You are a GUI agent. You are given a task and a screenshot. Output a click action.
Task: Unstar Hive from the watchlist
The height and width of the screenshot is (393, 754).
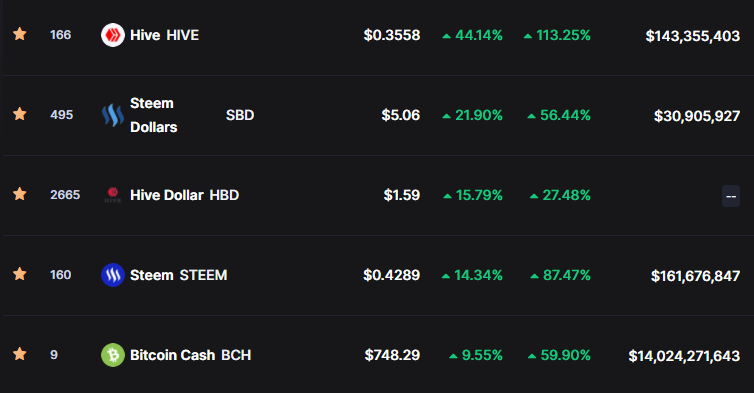click(20, 34)
